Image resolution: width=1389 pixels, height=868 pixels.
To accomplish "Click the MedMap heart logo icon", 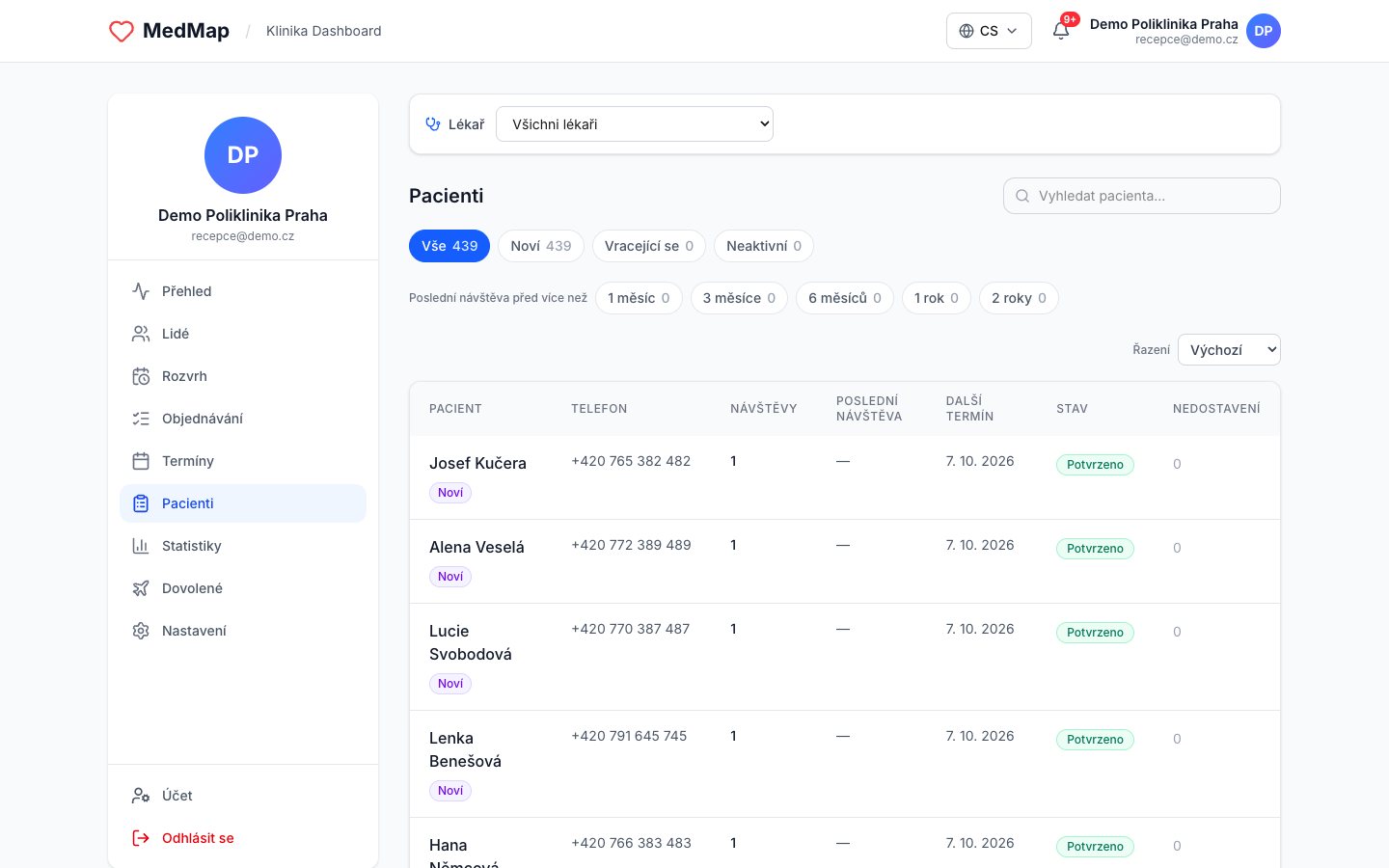I will point(122,31).
